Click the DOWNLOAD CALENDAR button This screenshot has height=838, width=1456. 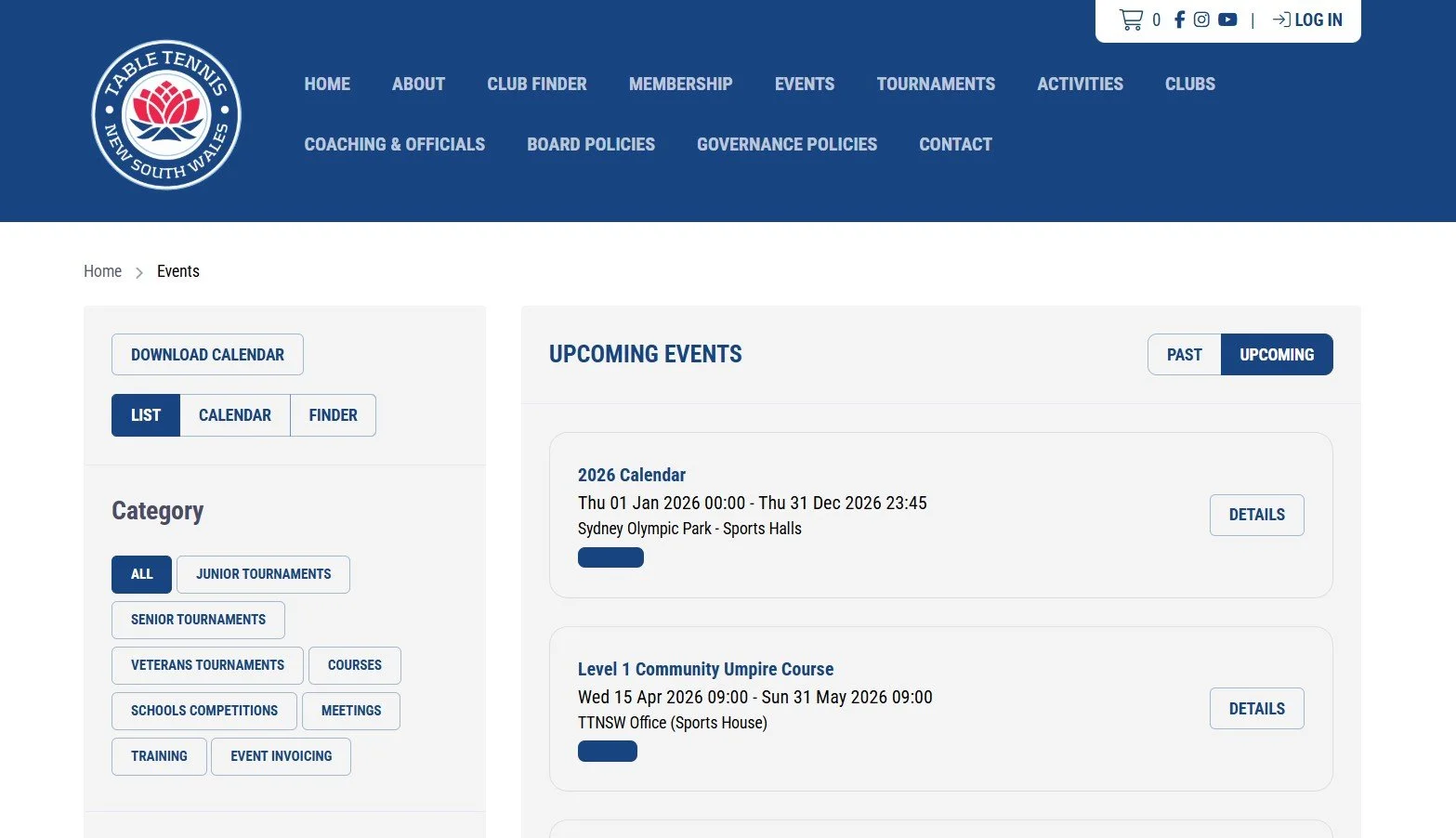pos(207,355)
